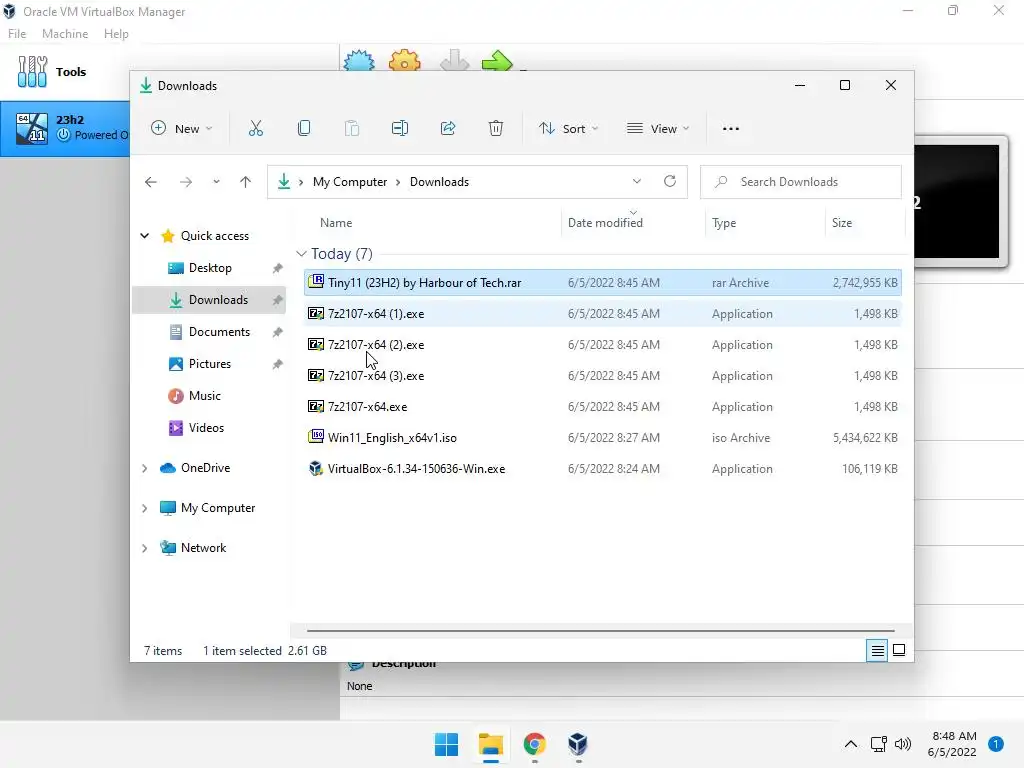Select the 7z2107-x64 (1).exe file

603,313
